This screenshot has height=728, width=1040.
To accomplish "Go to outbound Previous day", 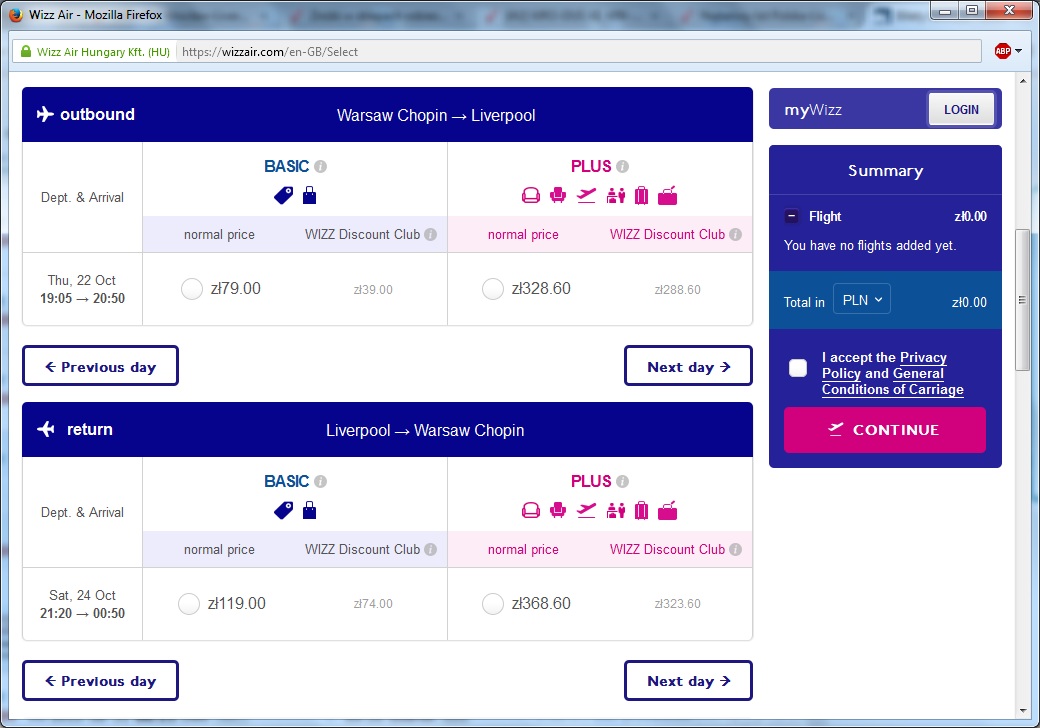I will coord(100,365).
